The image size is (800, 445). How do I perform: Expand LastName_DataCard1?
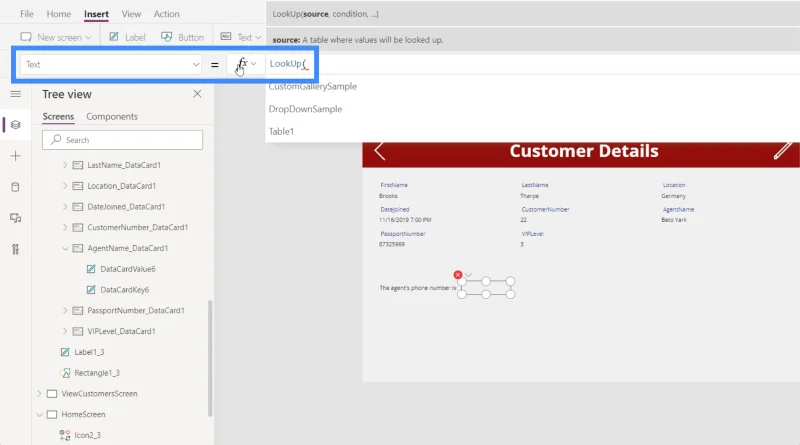tap(65, 165)
